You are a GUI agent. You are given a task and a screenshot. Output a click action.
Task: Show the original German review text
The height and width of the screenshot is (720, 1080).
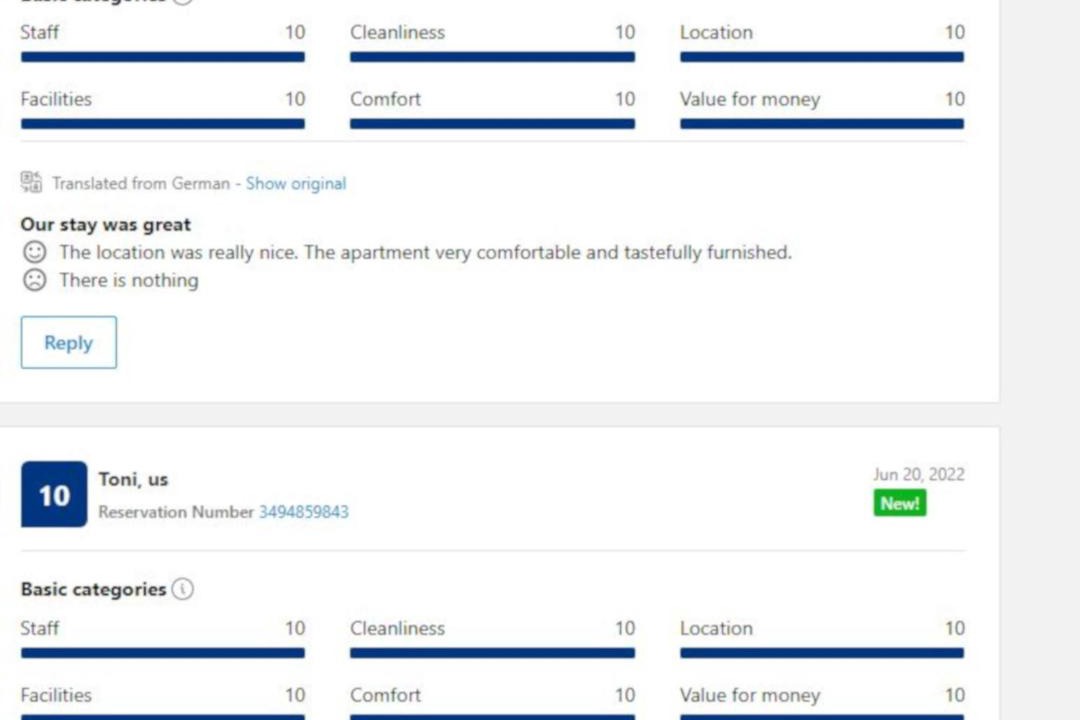coord(296,183)
